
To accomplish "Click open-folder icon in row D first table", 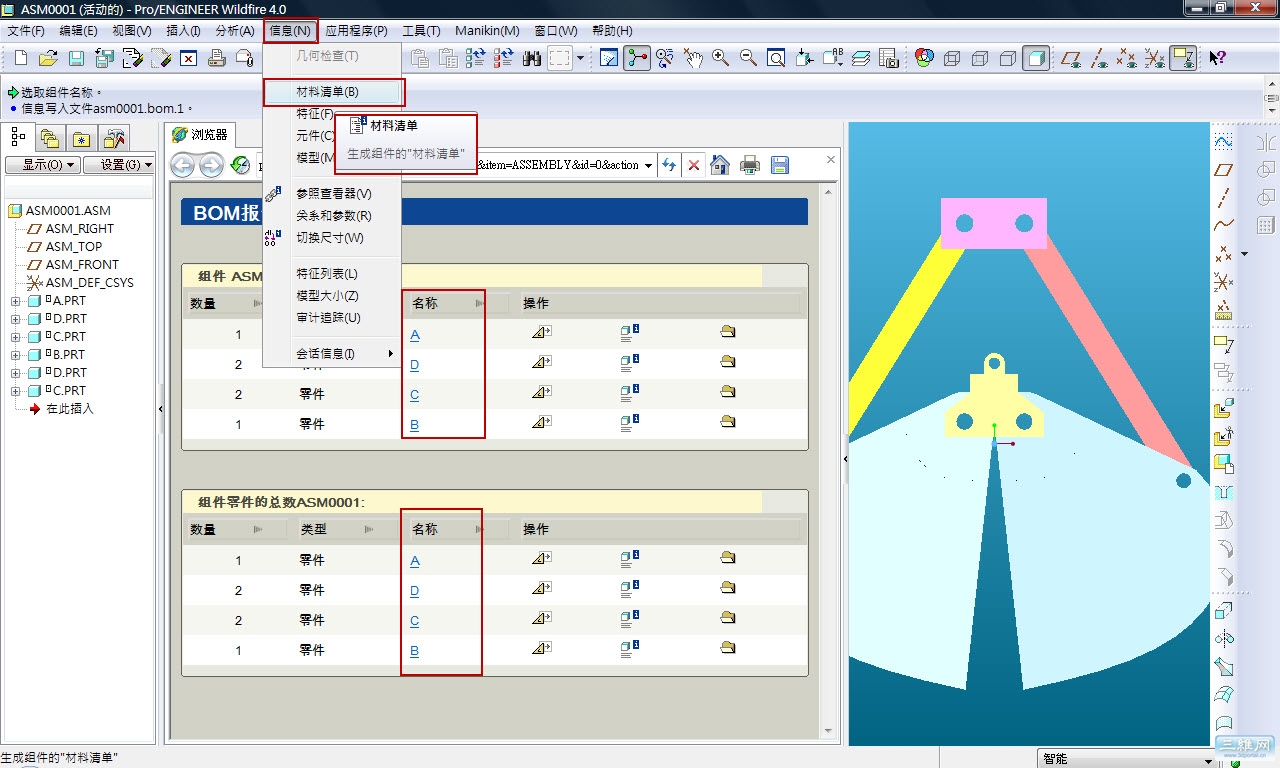I will point(728,362).
